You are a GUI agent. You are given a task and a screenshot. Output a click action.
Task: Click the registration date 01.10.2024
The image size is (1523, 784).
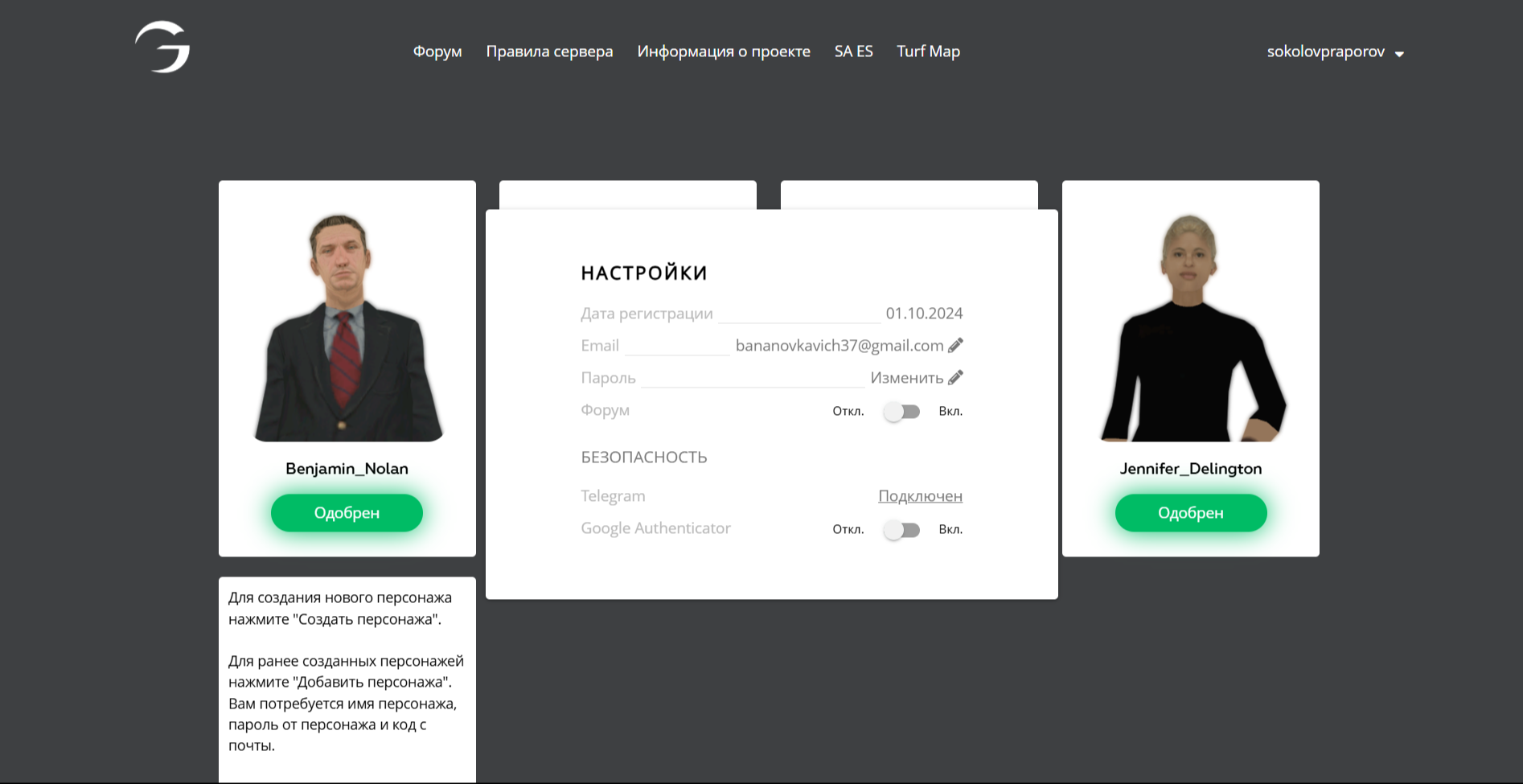click(924, 314)
